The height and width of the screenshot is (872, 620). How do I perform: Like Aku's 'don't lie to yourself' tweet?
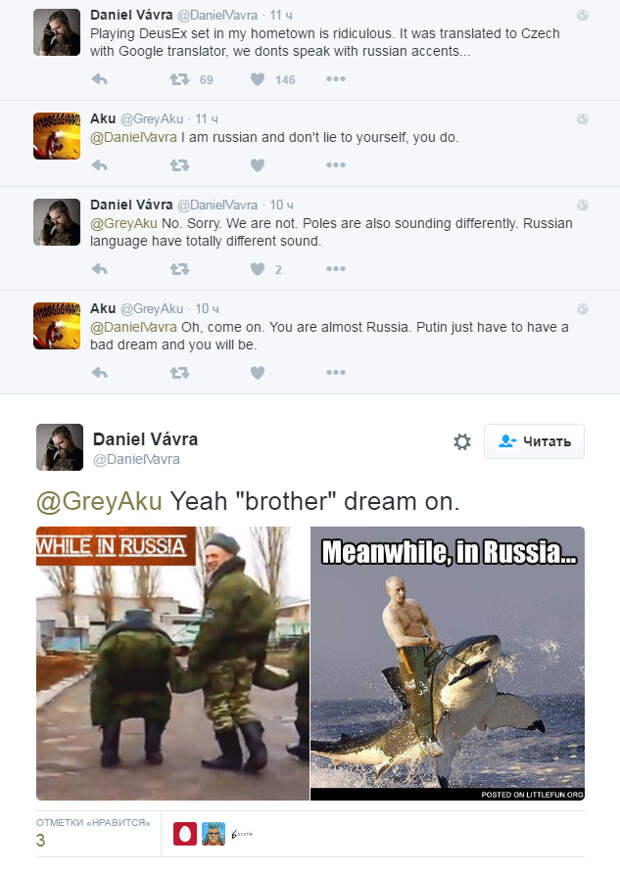coord(257,165)
